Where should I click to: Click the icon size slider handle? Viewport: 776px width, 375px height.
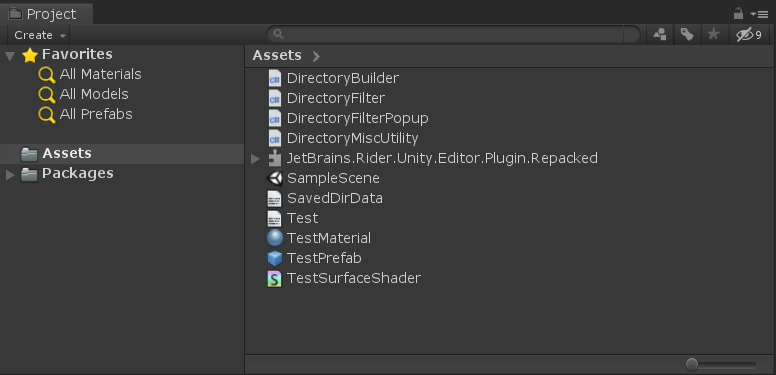(x=692, y=365)
